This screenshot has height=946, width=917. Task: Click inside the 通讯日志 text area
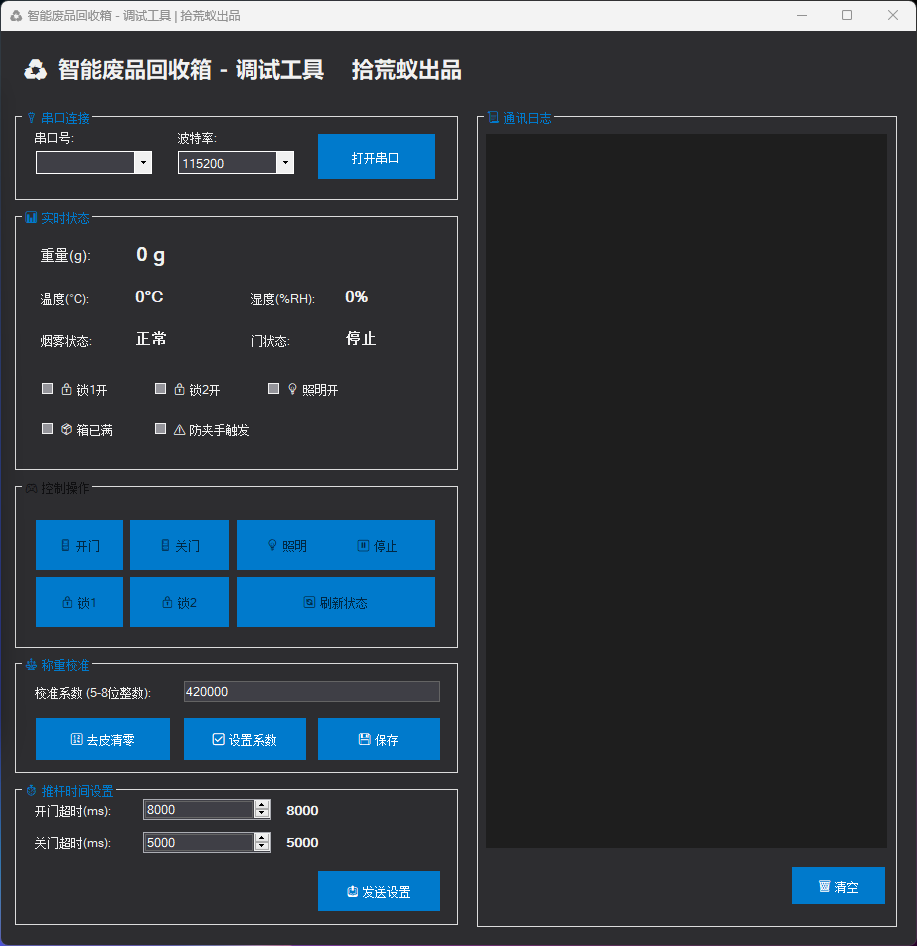(686, 490)
